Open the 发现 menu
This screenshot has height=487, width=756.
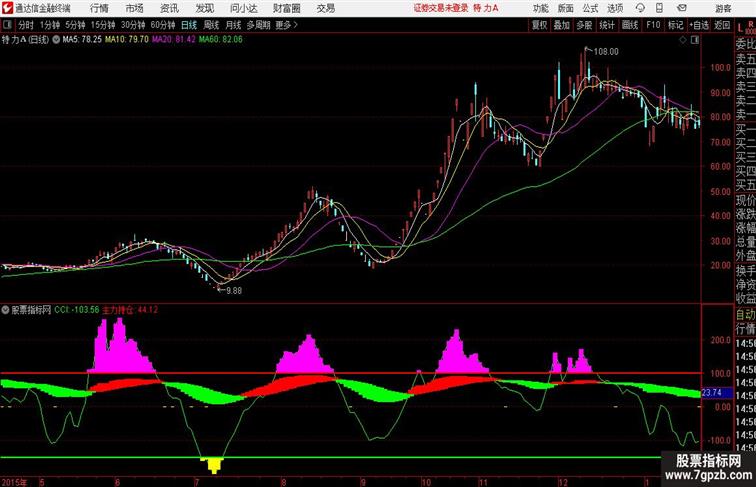(204, 8)
